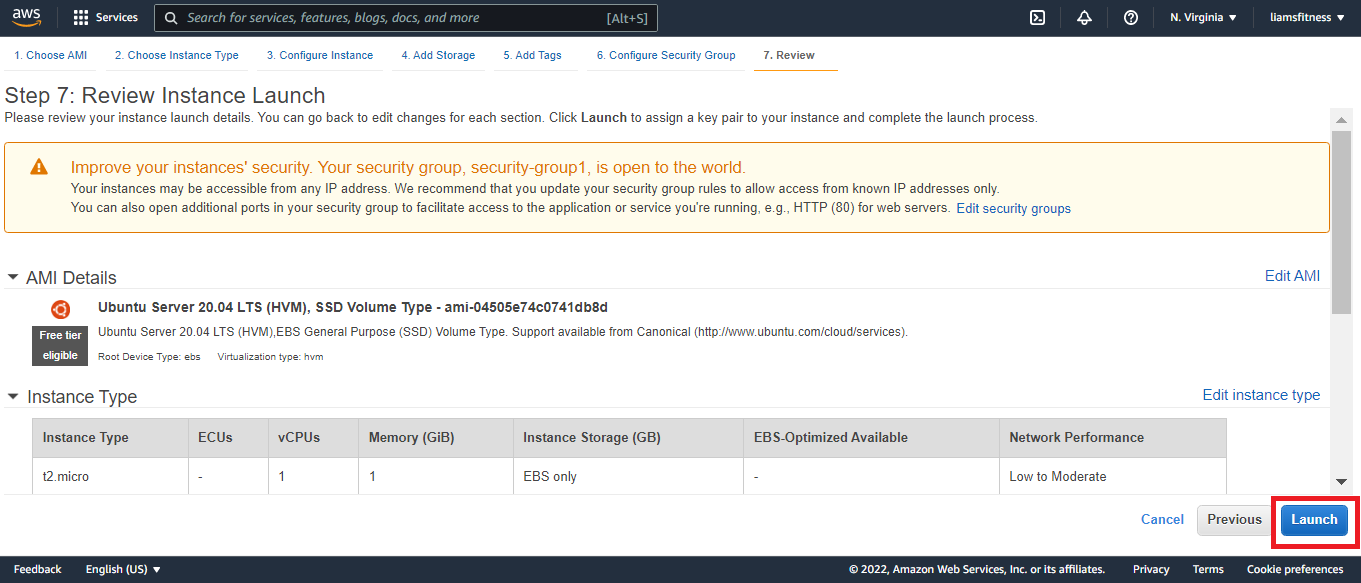The image size is (1361, 583).
Task: Collapse the Instance Type section
Action: click(x=13, y=397)
